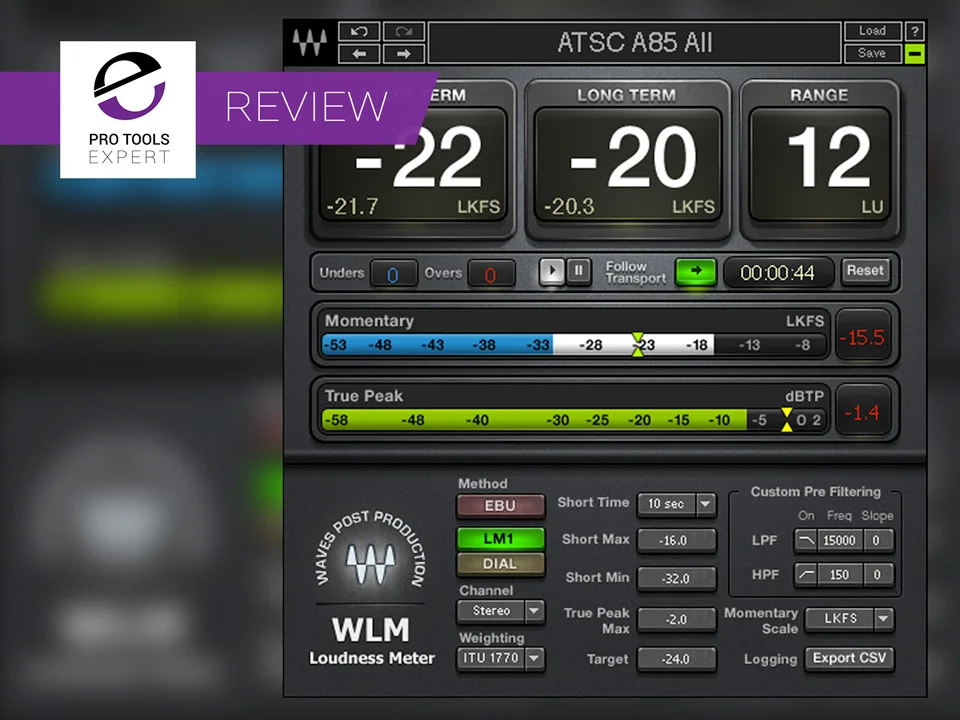Undo last change with undo arrow
The height and width of the screenshot is (720, 960).
(359, 31)
